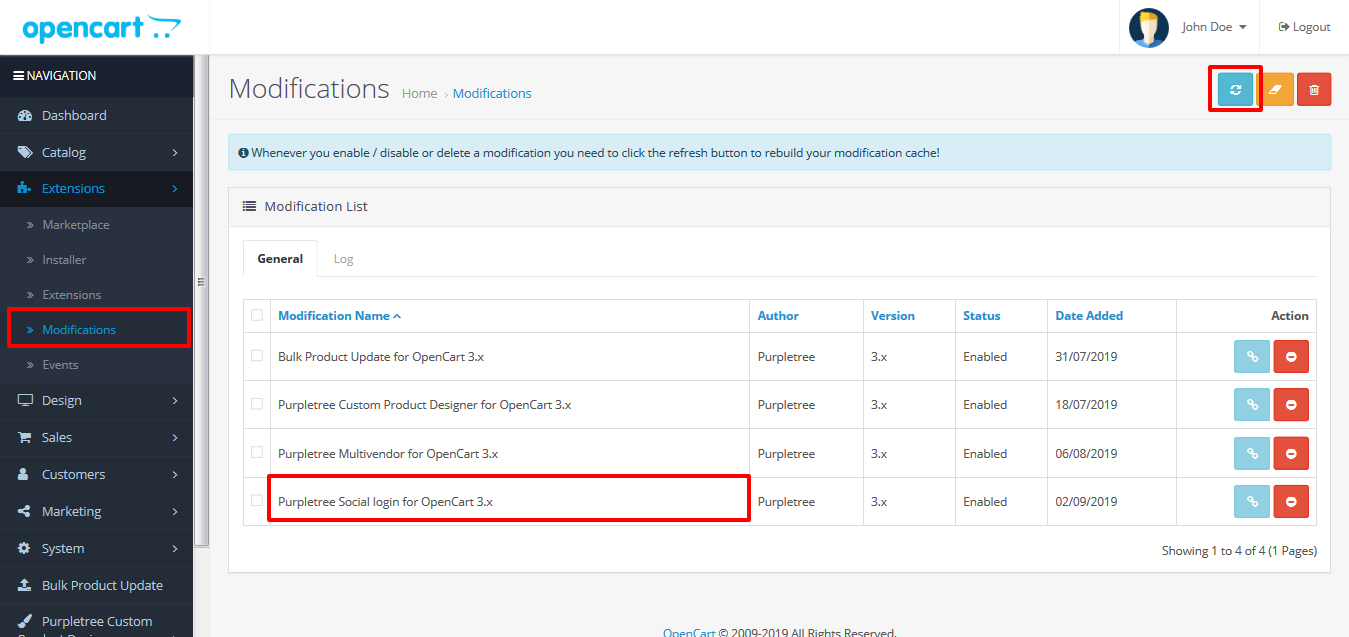
Task: Sort table by Date Added column
Action: (1089, 316)
